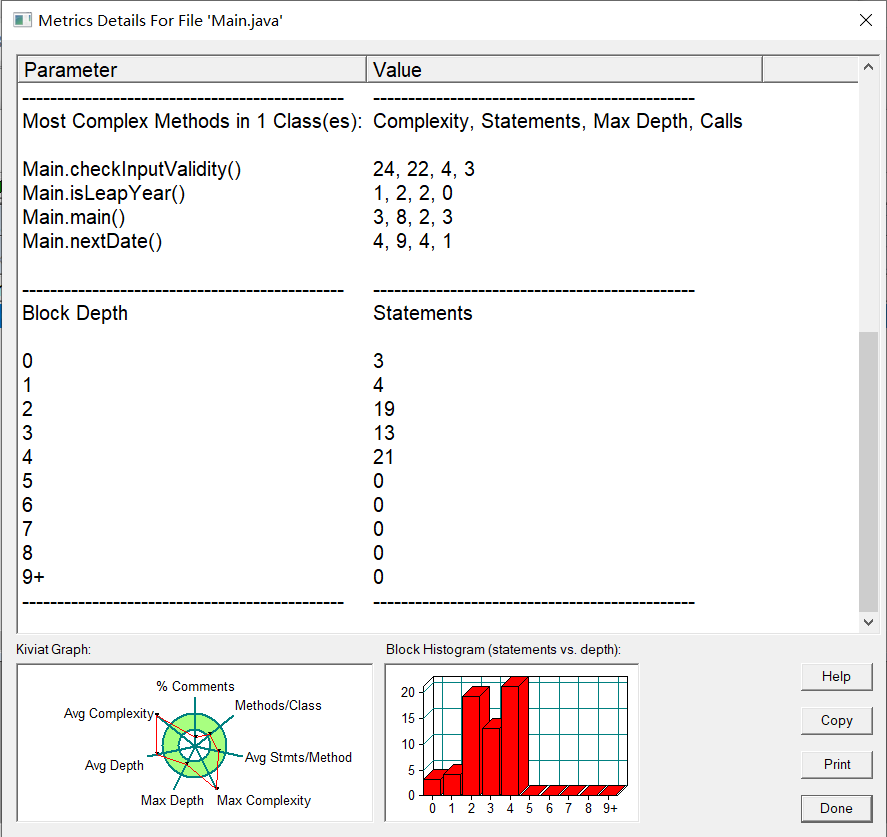Click the Block Histogram chart
This screenshot has width=887, height=837.
(x=511, y=743)
